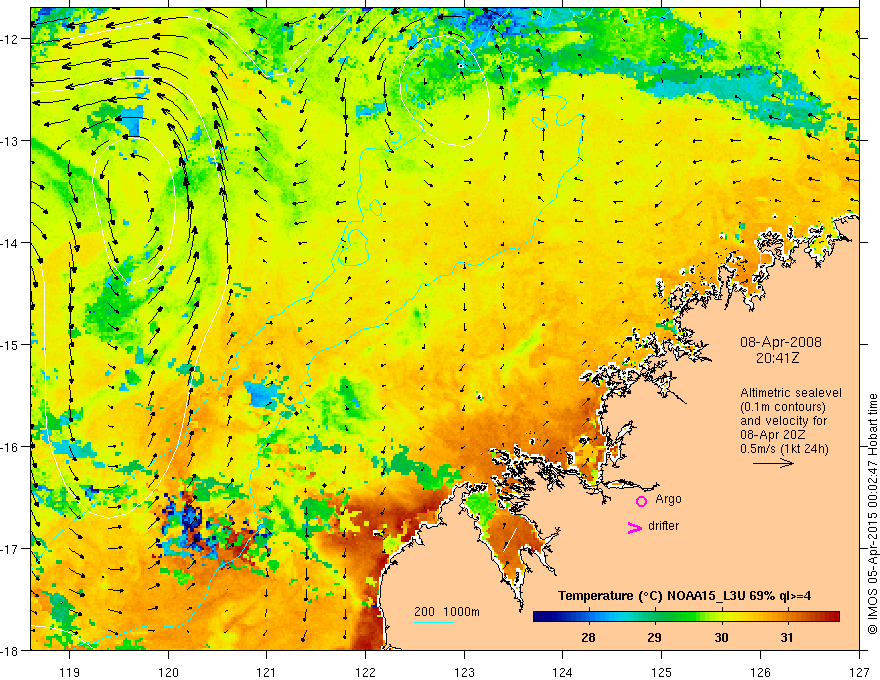This screenshot has height=680, width=880.
Task: Click the '200 1000m' depth label
Action: pos(447,612)
